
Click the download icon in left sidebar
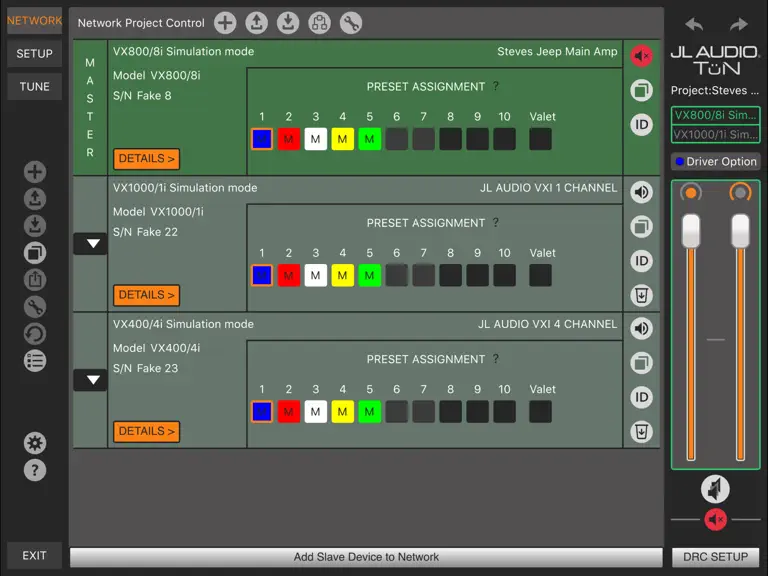[x=35, y=226]
